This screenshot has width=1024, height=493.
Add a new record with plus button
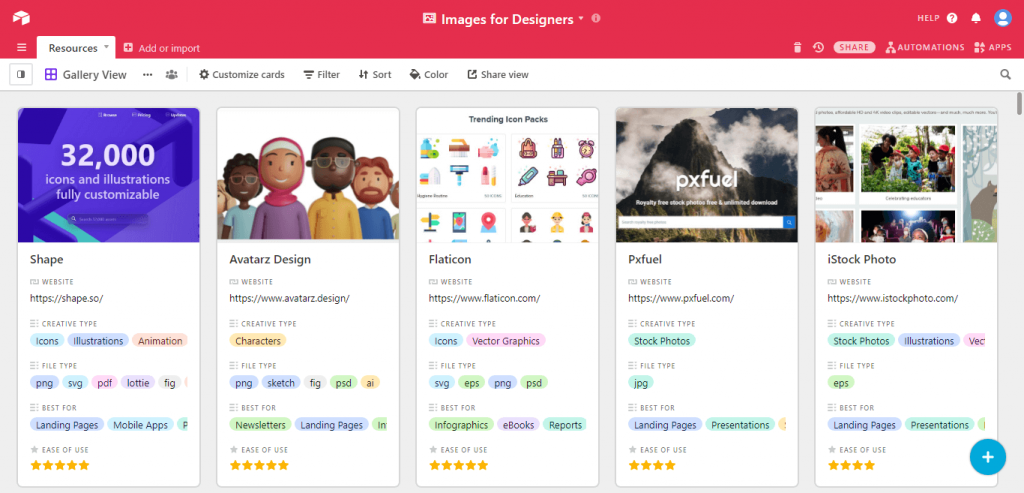987,457
